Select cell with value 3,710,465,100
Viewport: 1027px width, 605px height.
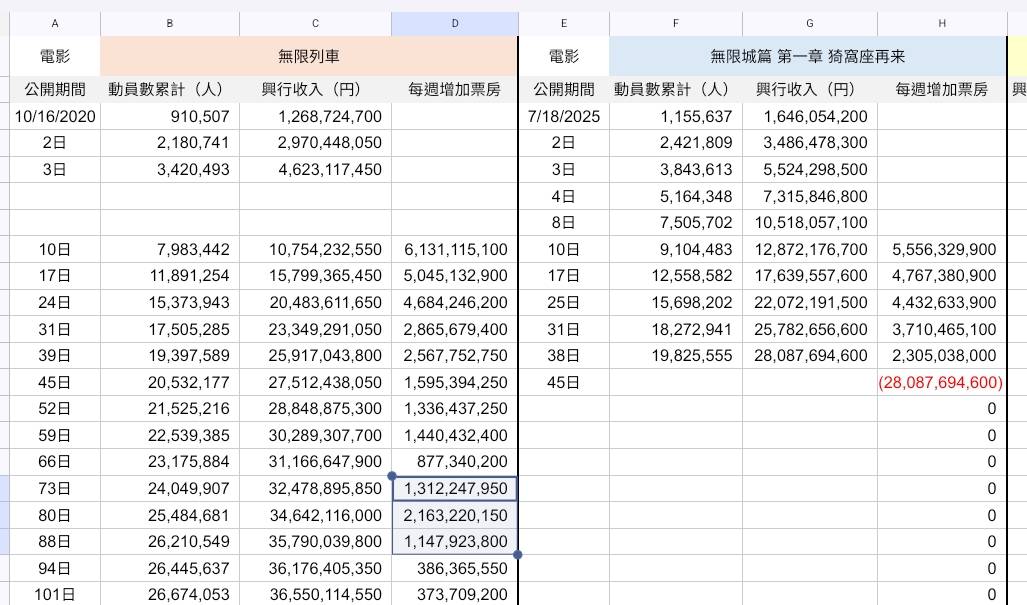pos(942,329)
